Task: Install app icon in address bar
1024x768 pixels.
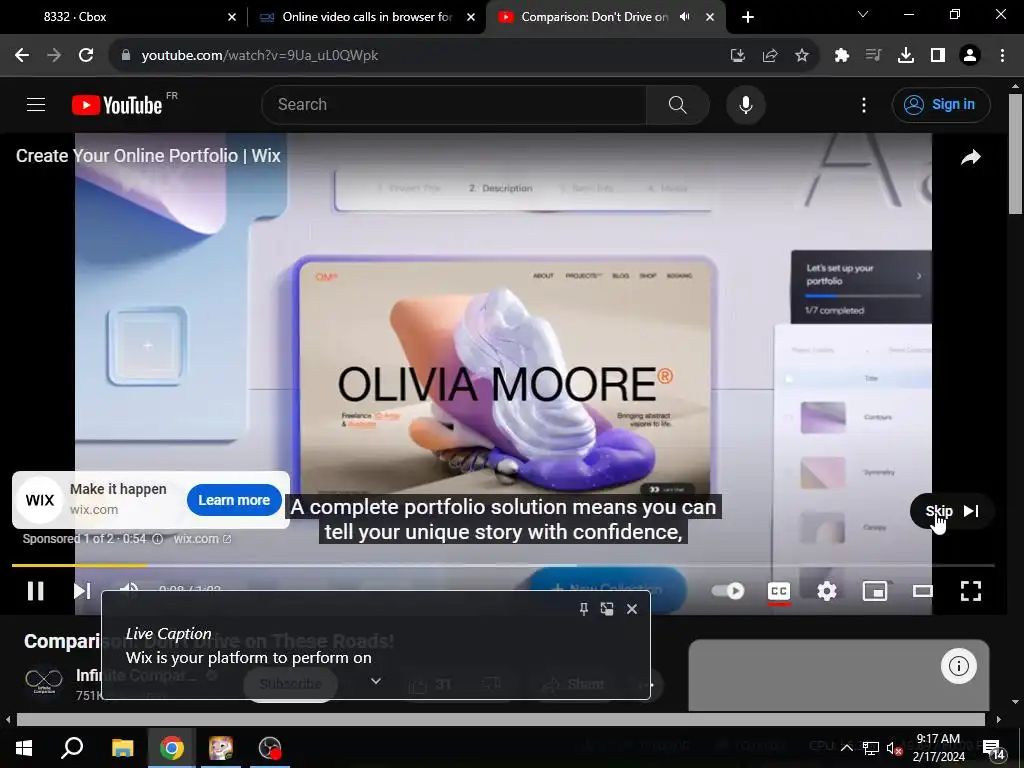Action: click(x=737, y=56)
